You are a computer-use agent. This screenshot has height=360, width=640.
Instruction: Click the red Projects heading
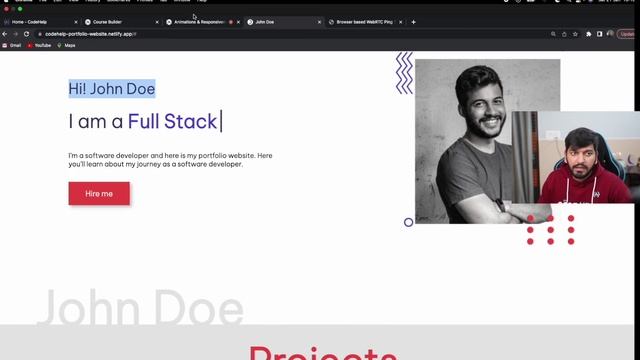point(323,352)
